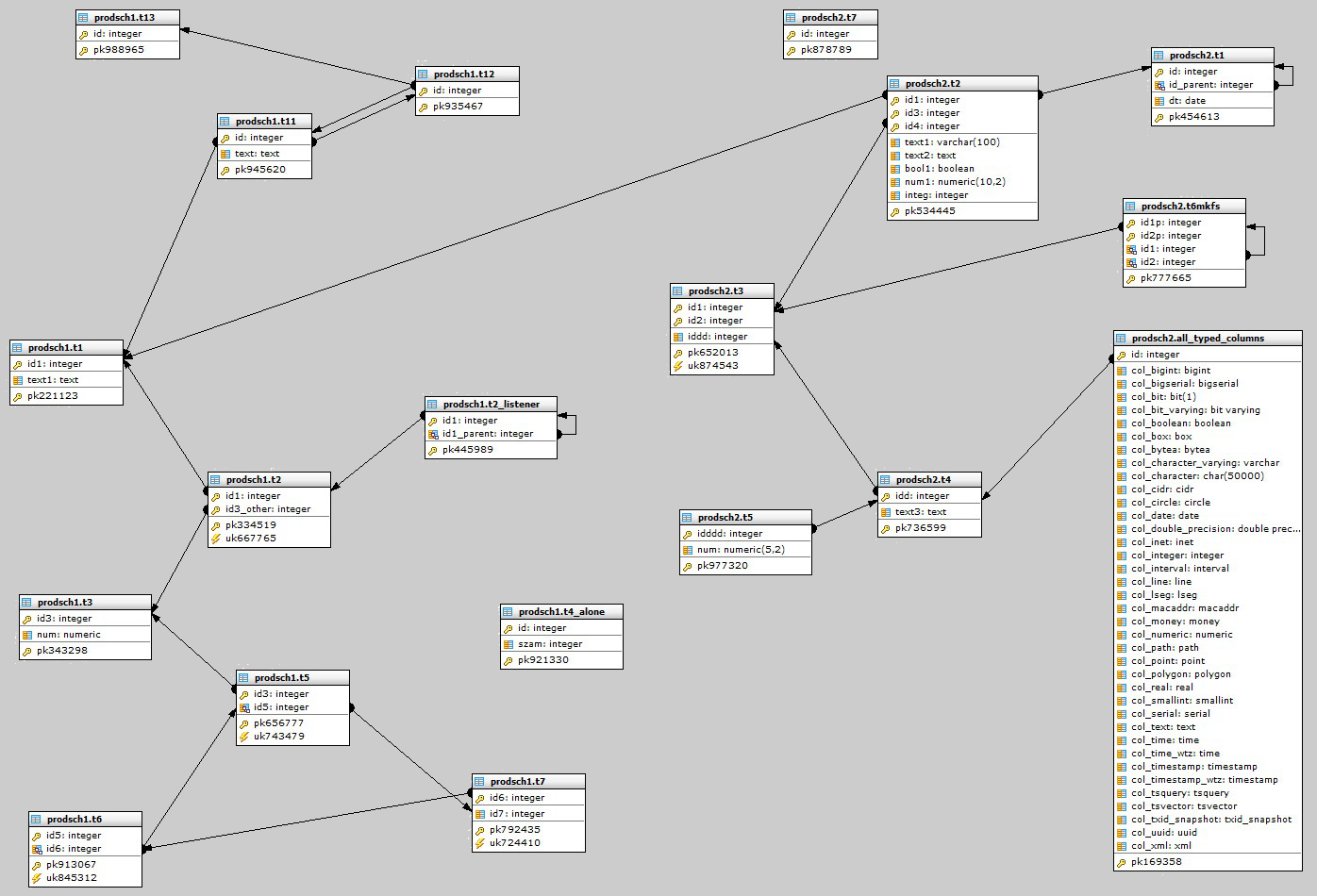Click the table icon of prodsch2.t7
Screen dimensions: 1317x896
pos(792,18)
